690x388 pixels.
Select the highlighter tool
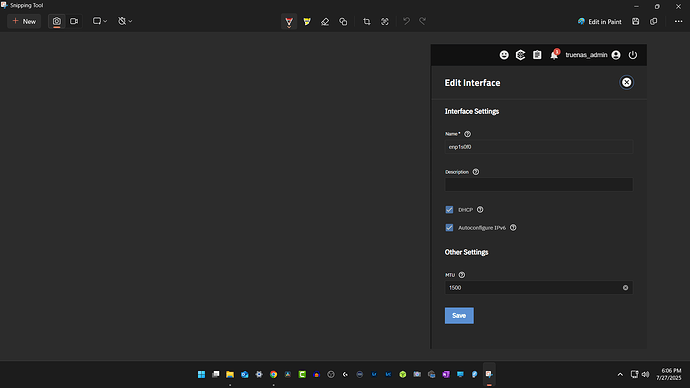307,22
